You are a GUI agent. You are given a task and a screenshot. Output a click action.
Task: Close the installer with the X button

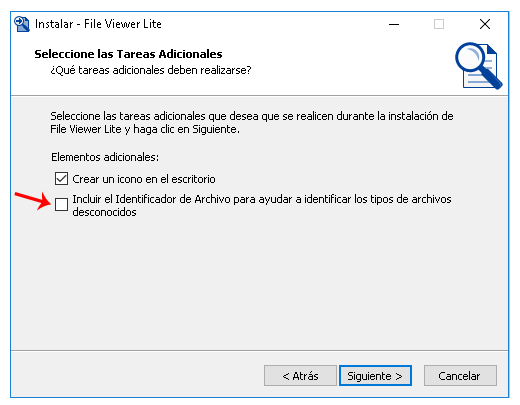point(485,24)
